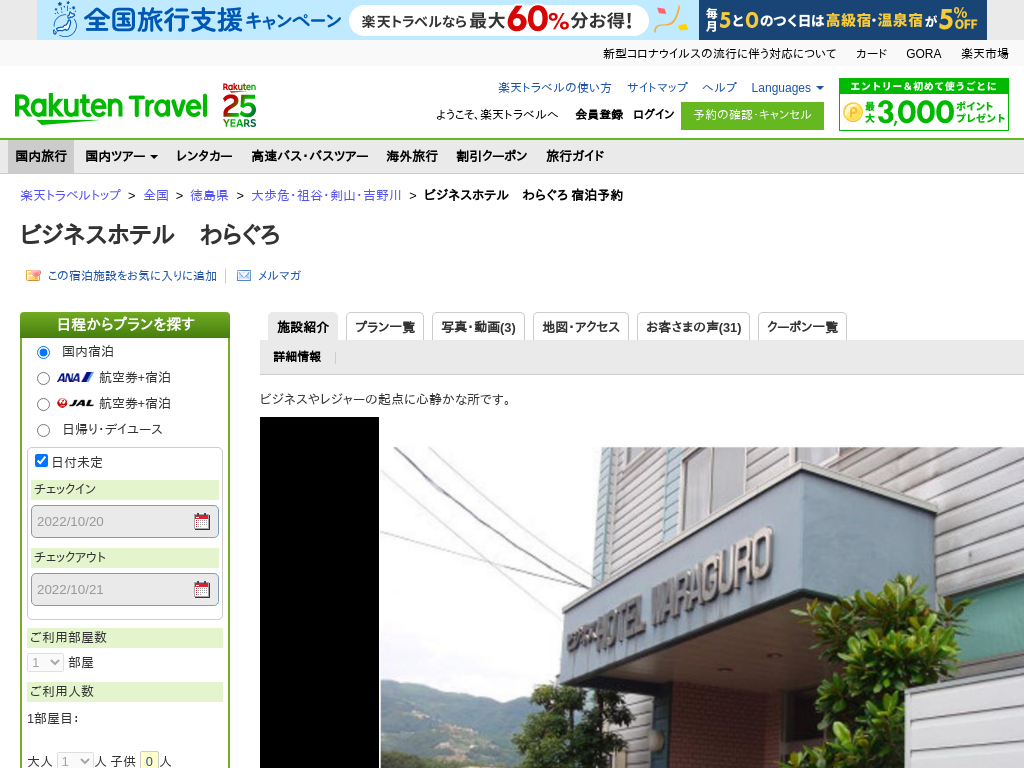Click the Rakuten Travel logo
Screen dimensions: 1024x768
tap(110, 108)
